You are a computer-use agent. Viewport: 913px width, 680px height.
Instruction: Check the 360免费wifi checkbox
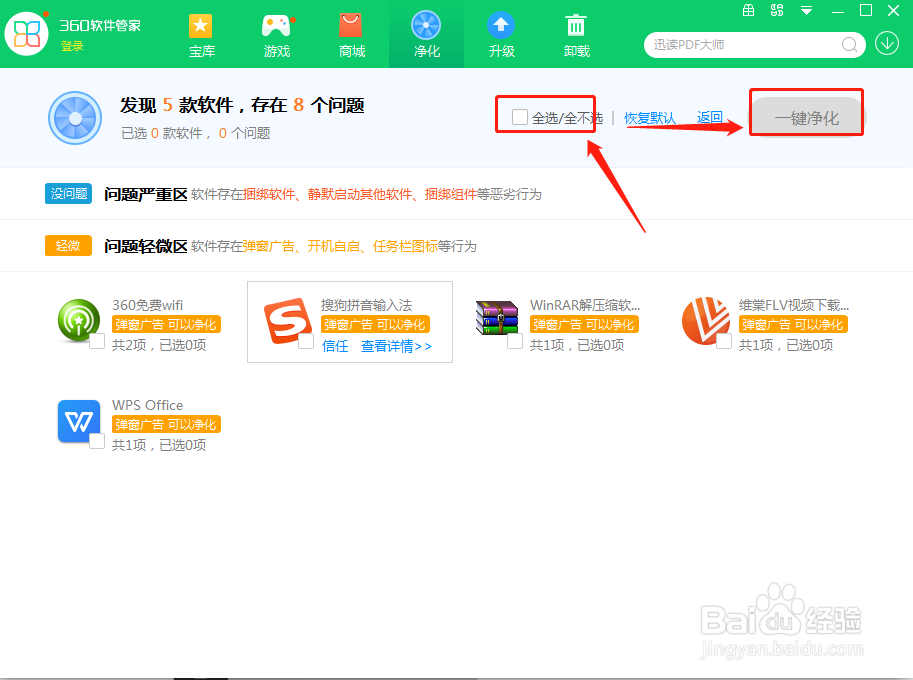coord(97,341)
